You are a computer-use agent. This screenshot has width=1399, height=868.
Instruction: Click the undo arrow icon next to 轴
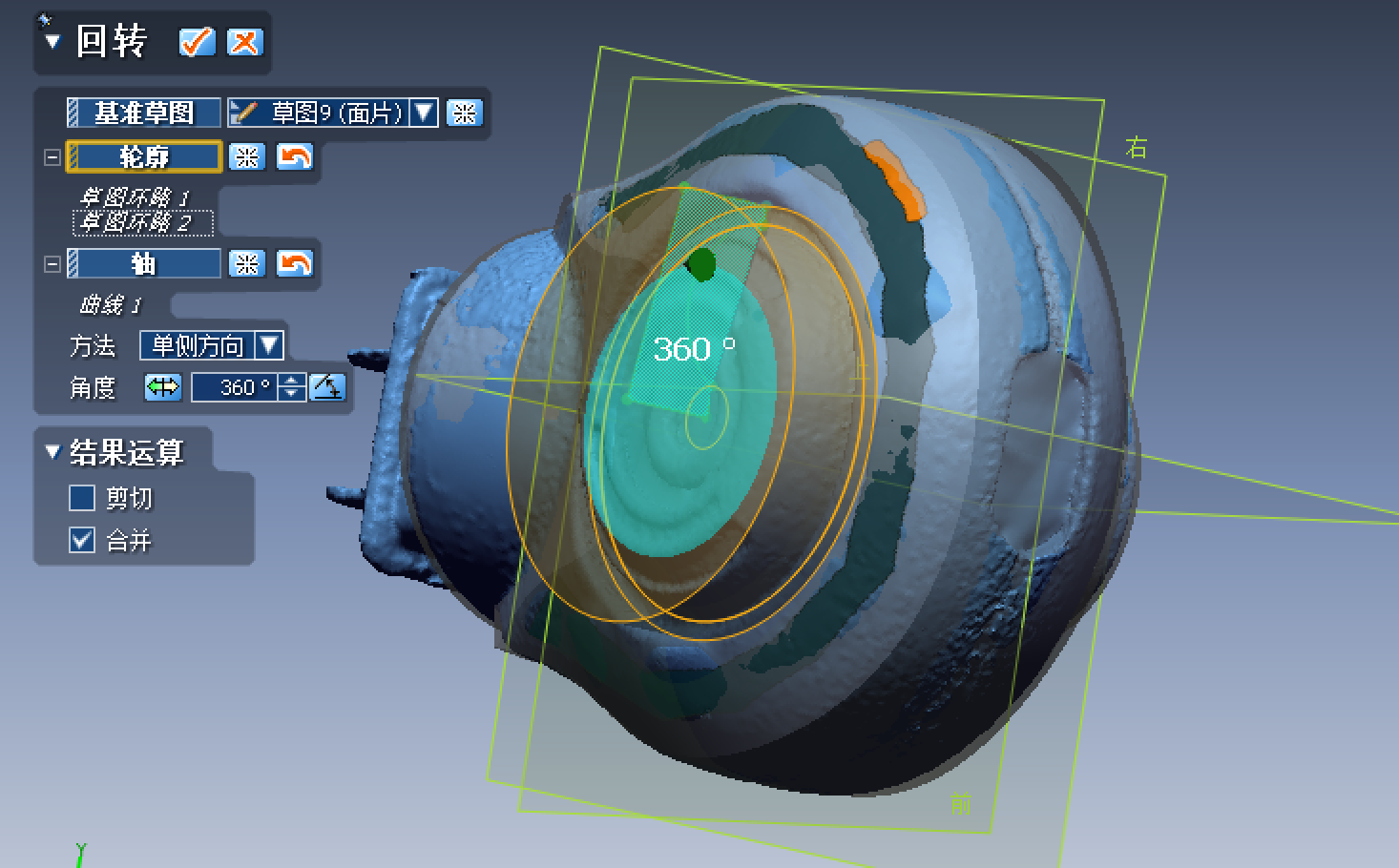point(295,263)
